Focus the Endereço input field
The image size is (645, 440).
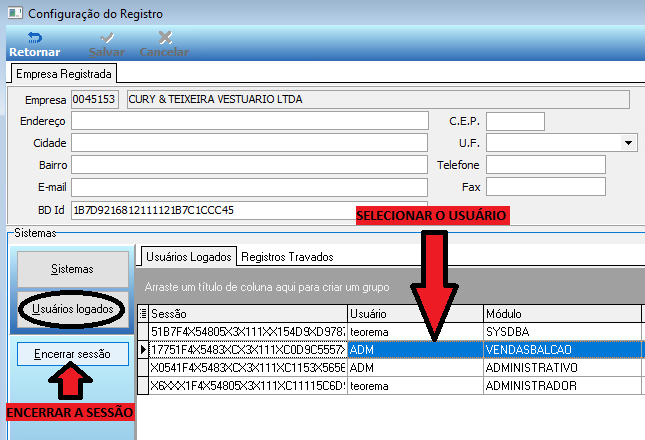coord(250,121)
